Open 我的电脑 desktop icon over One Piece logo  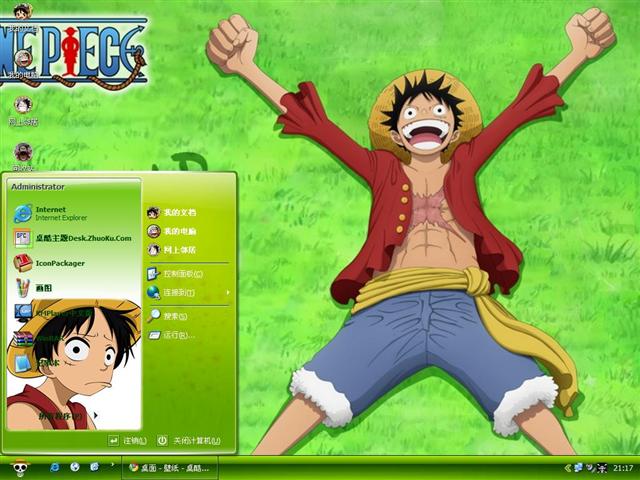[23, 63]
